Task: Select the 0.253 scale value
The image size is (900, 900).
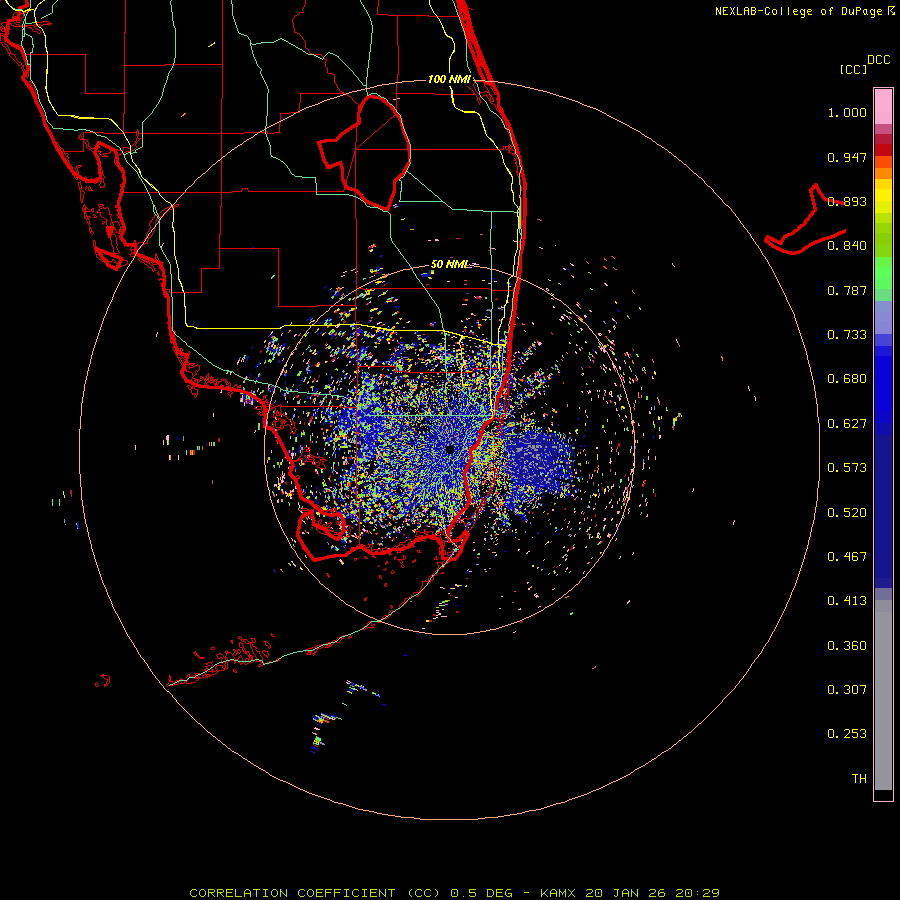Action: 847,734
